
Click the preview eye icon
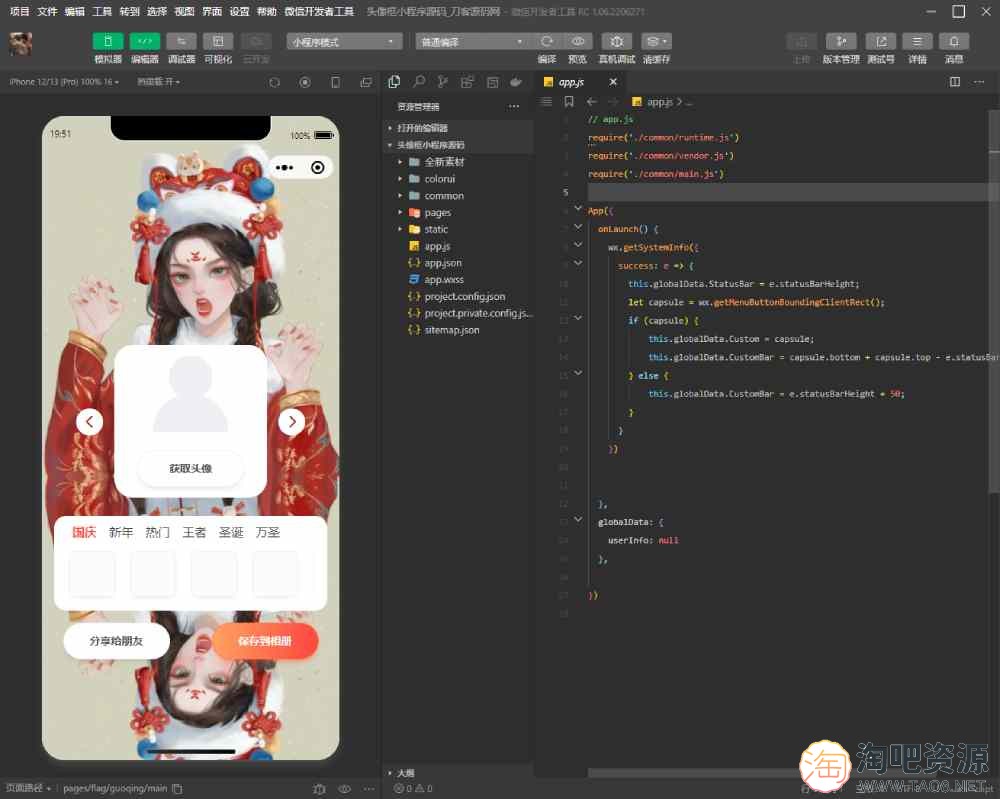pos(578,41)
